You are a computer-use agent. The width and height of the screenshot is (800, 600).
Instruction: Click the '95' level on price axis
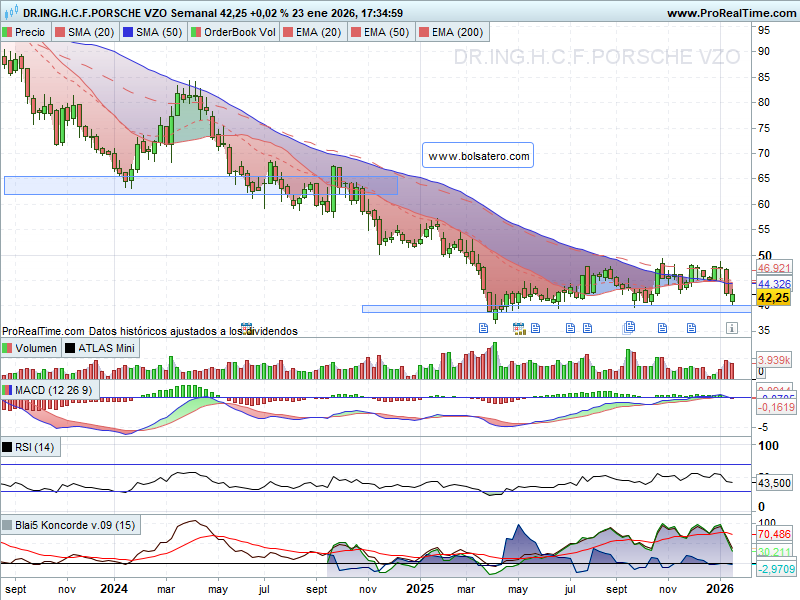[763, 30]
